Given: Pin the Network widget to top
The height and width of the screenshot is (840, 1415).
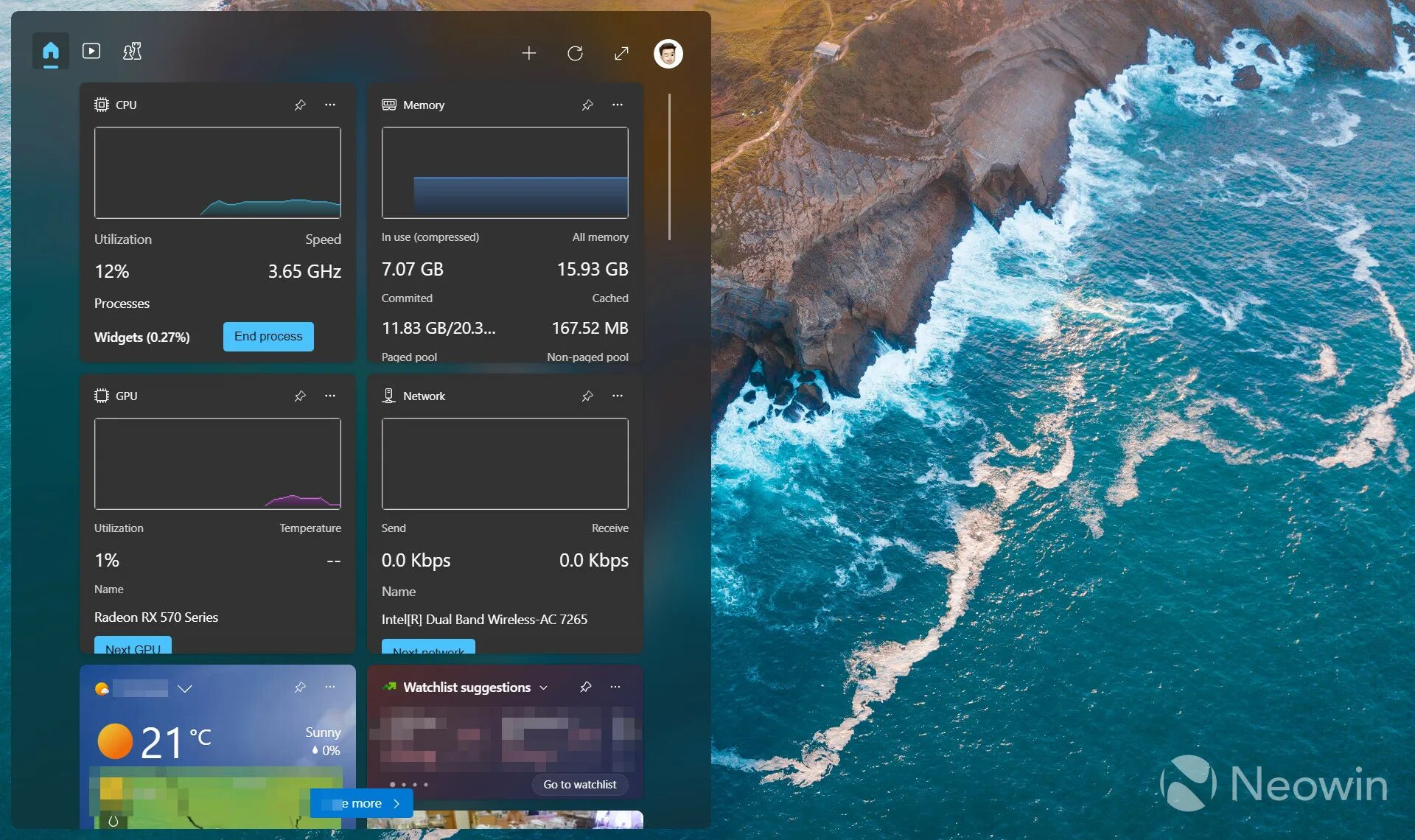Looking at the screenshot, I should coord(587,395).
